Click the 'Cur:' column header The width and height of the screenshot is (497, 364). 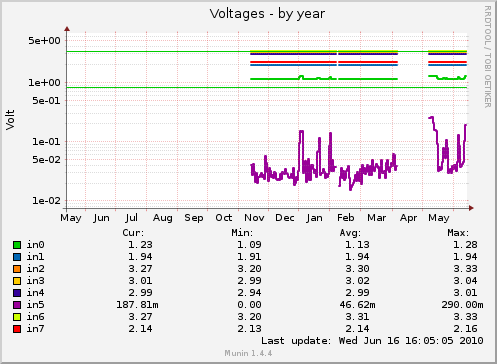[133, 233]
